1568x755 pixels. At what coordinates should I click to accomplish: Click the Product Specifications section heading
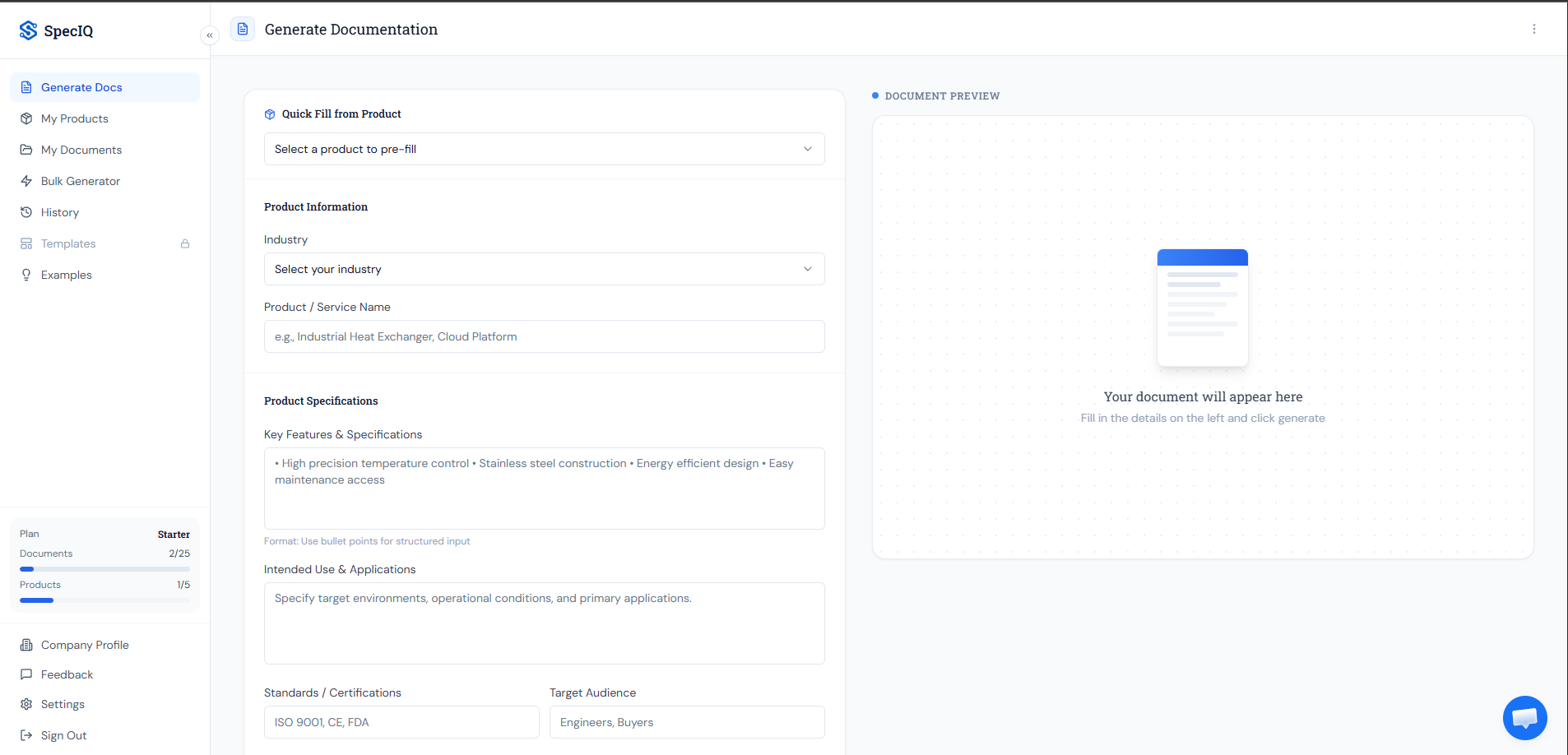(321, 401)
